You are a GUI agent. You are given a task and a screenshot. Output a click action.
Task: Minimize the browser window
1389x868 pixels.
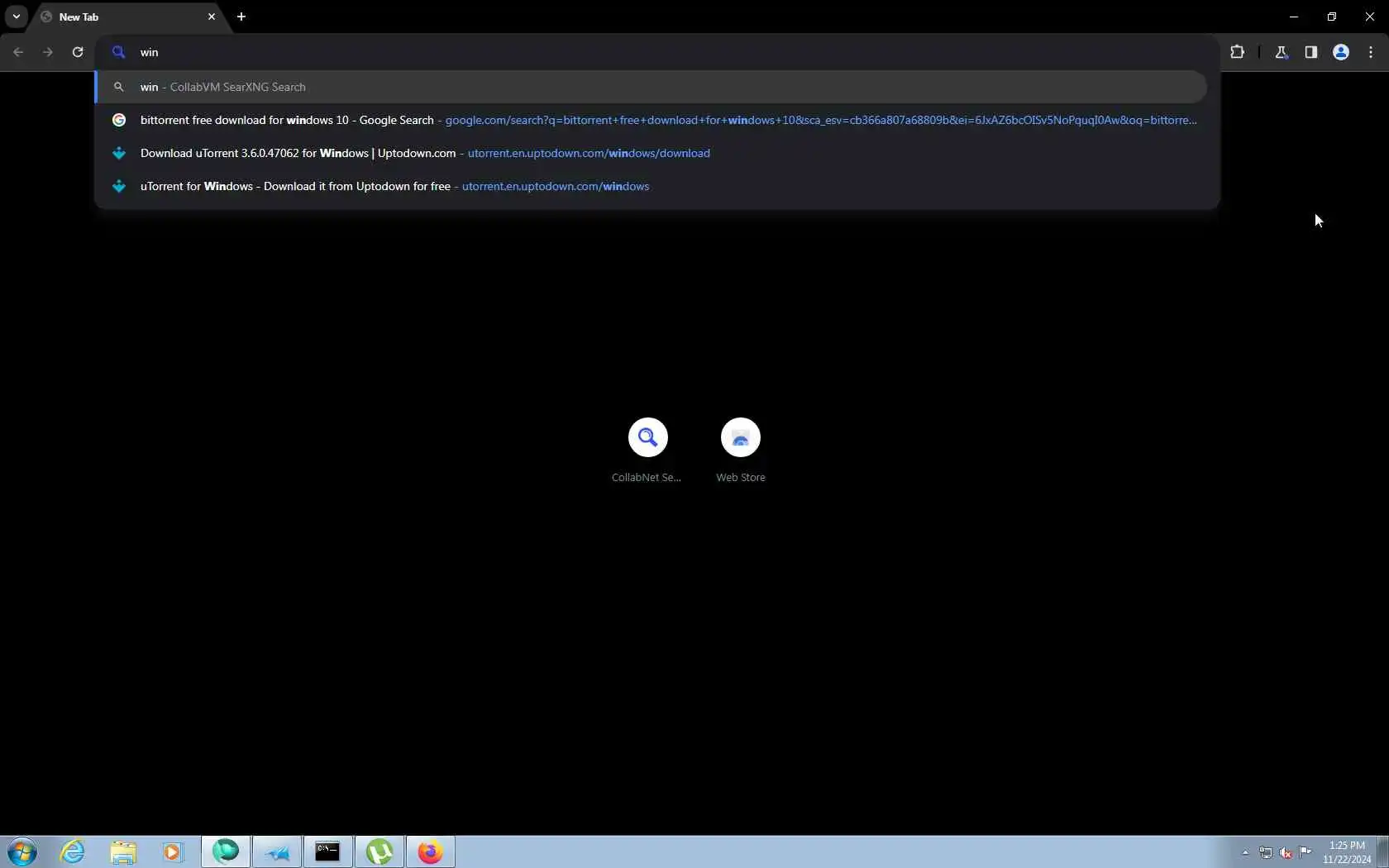(x=1294, y=17)
